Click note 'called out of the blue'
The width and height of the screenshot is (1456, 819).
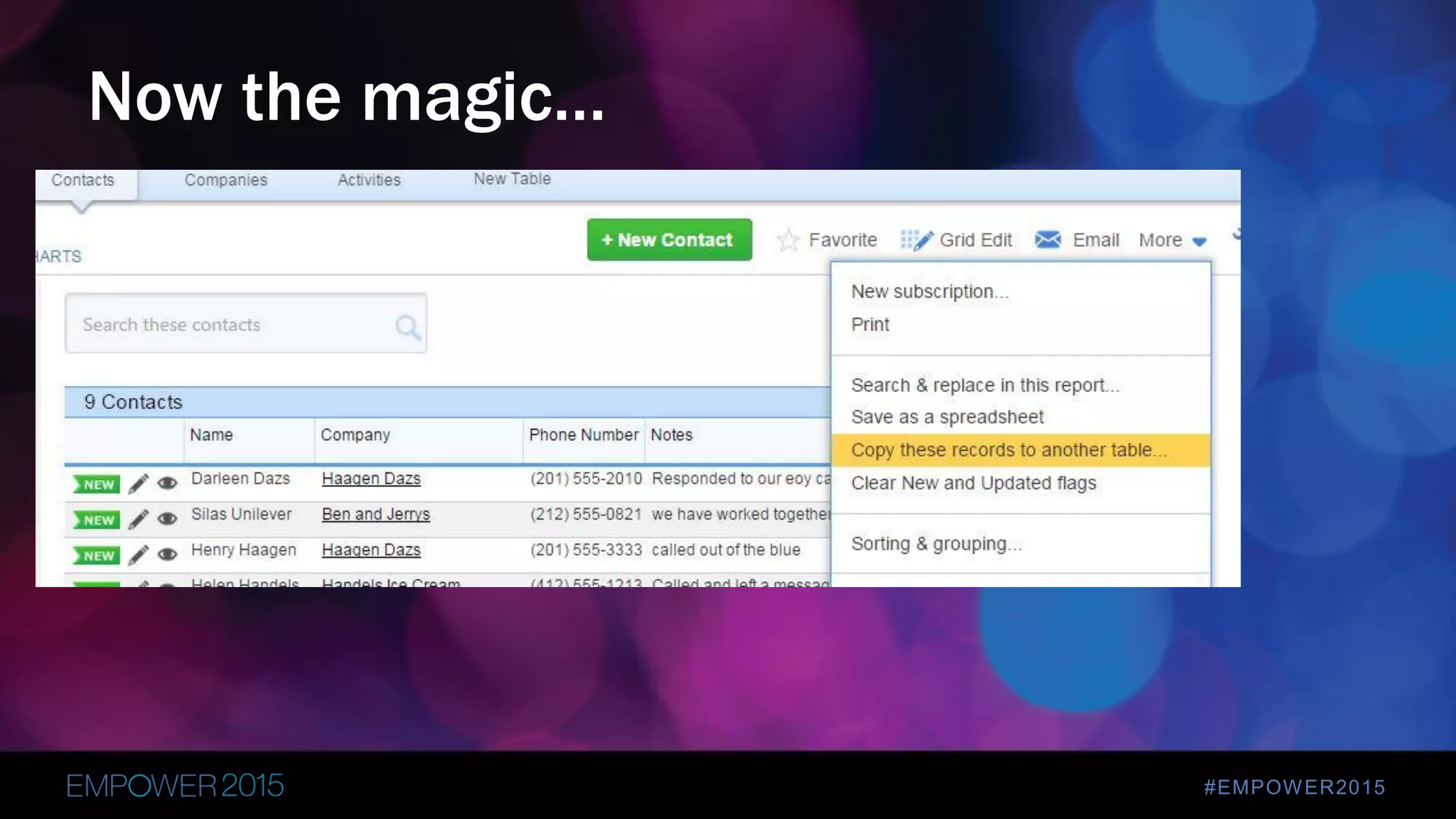tap(726, 550)
